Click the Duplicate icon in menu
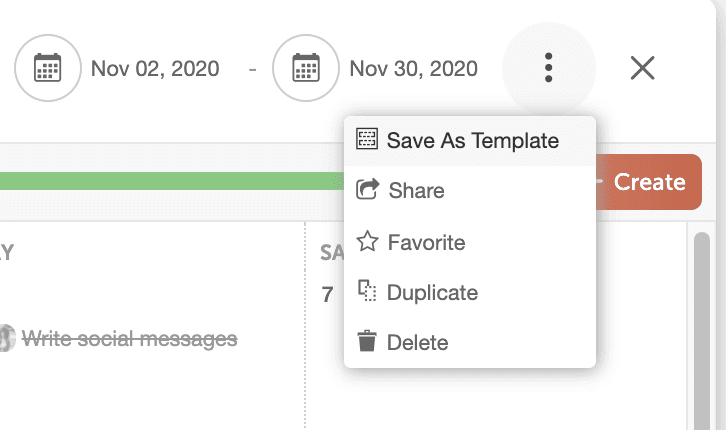Screen dimensions: 726x430 click(x=368, y=292)
